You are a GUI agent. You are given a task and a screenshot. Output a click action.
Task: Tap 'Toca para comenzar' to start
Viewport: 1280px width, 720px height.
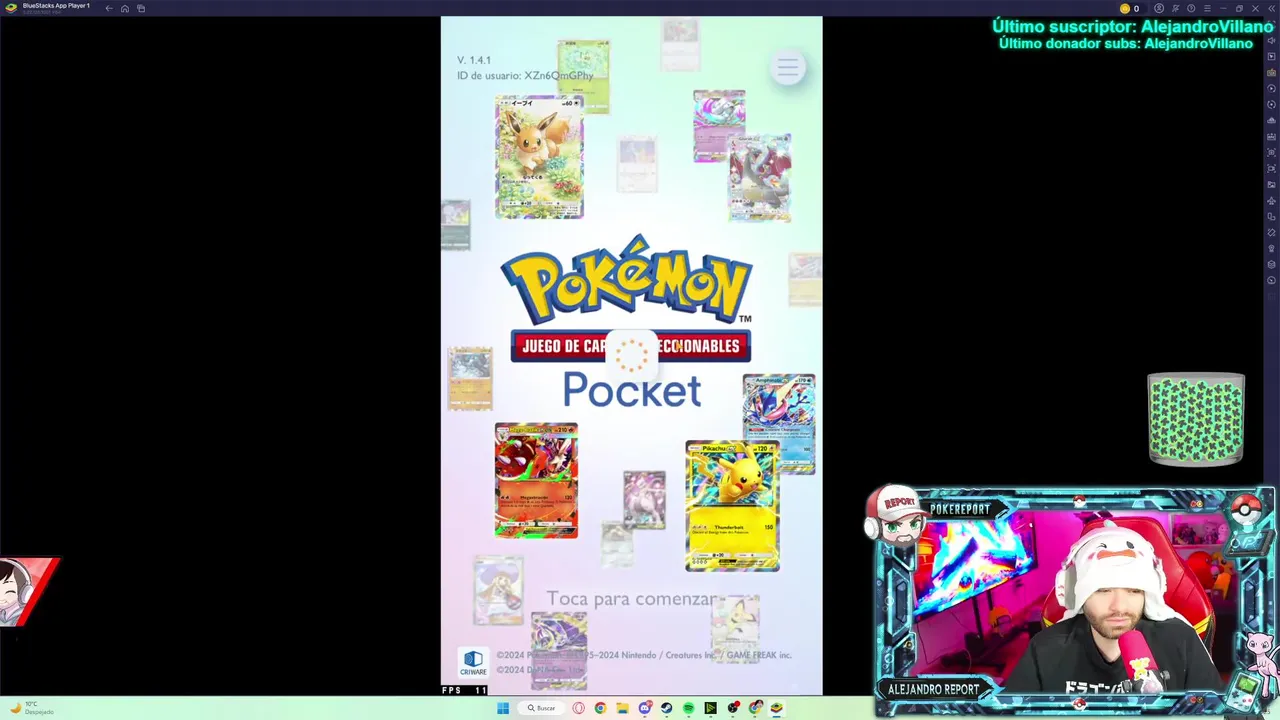pos(631,599)
